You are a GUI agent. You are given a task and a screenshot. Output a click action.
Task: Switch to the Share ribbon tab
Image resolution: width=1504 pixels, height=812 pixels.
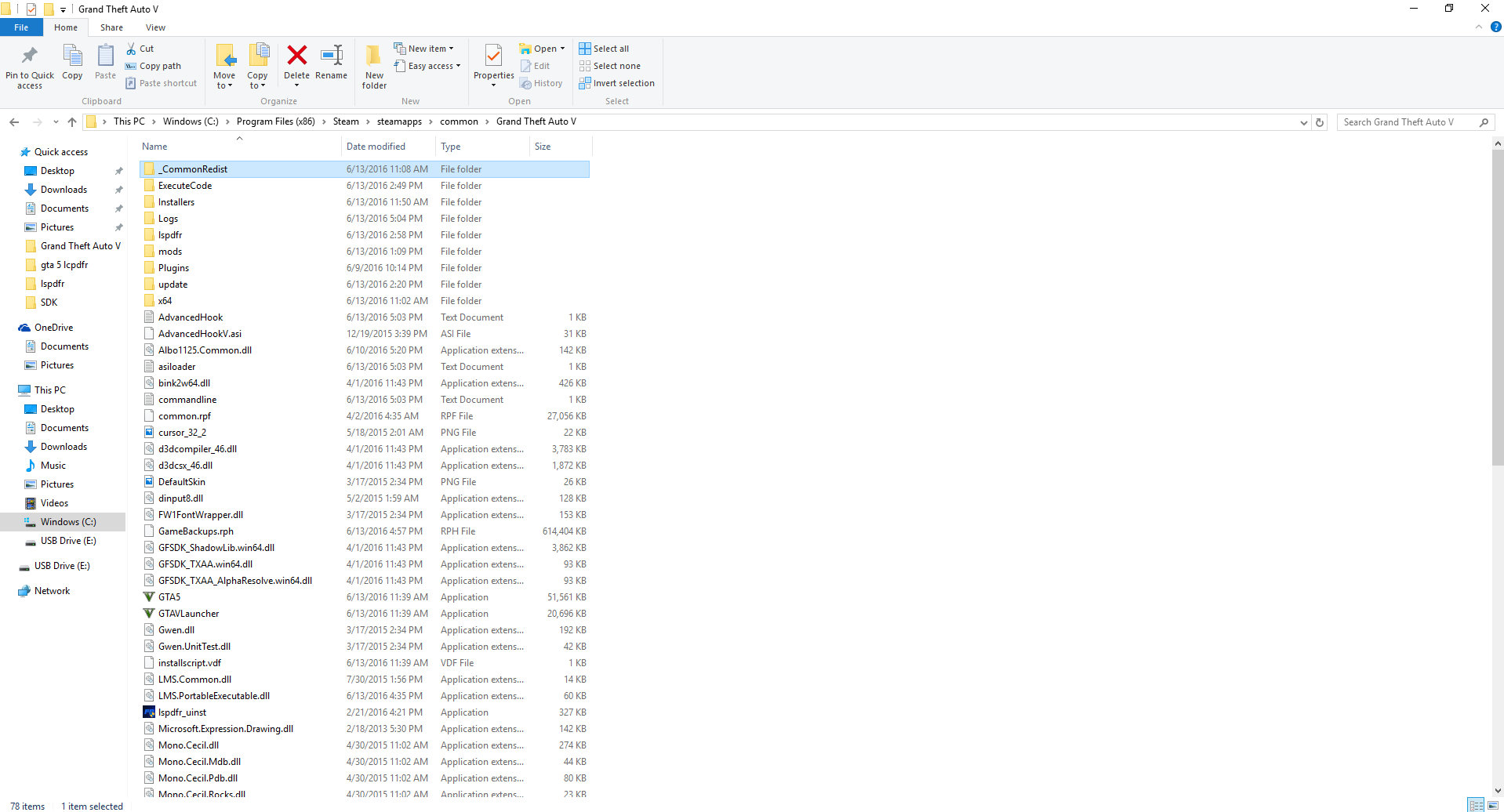(x=111, y=27)
